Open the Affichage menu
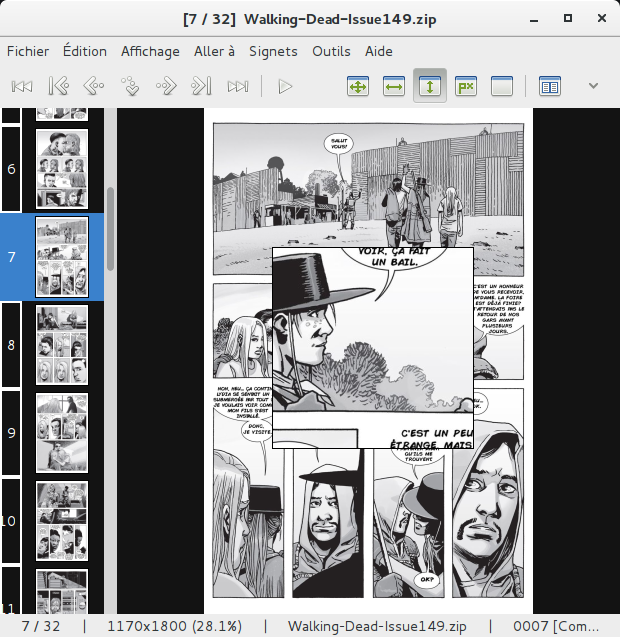This screenshot has height=637, width=620. (150, 51)
